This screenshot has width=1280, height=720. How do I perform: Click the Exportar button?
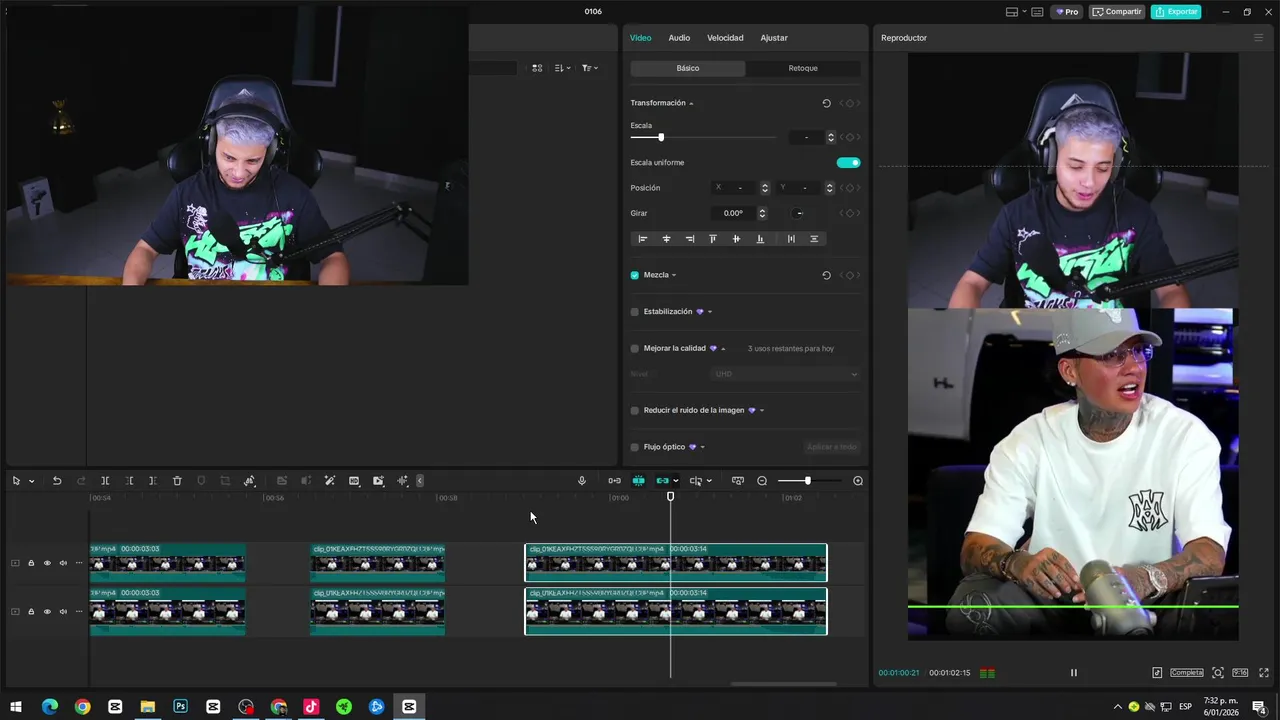pos(1176,12)
